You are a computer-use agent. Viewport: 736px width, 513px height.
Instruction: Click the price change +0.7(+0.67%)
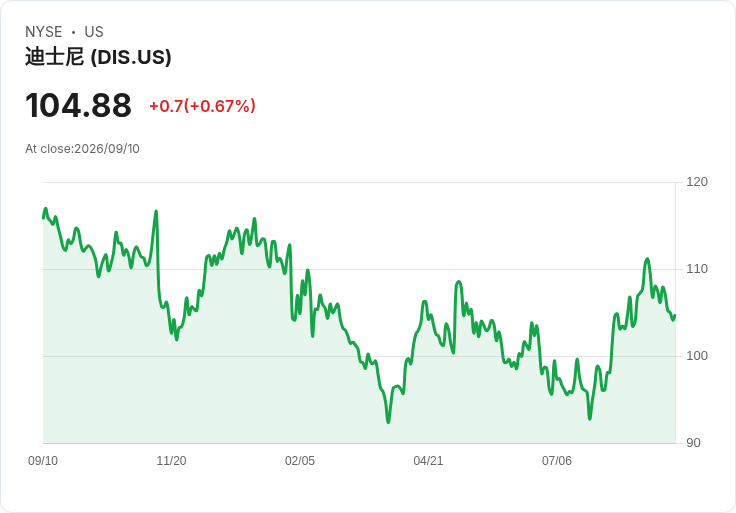(x=202, y=106)
